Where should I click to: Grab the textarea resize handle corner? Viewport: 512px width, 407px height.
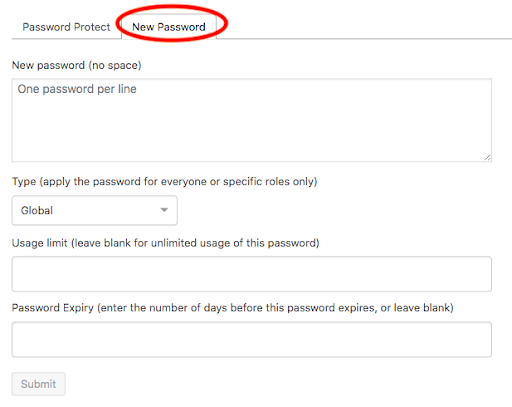[487, 158]
